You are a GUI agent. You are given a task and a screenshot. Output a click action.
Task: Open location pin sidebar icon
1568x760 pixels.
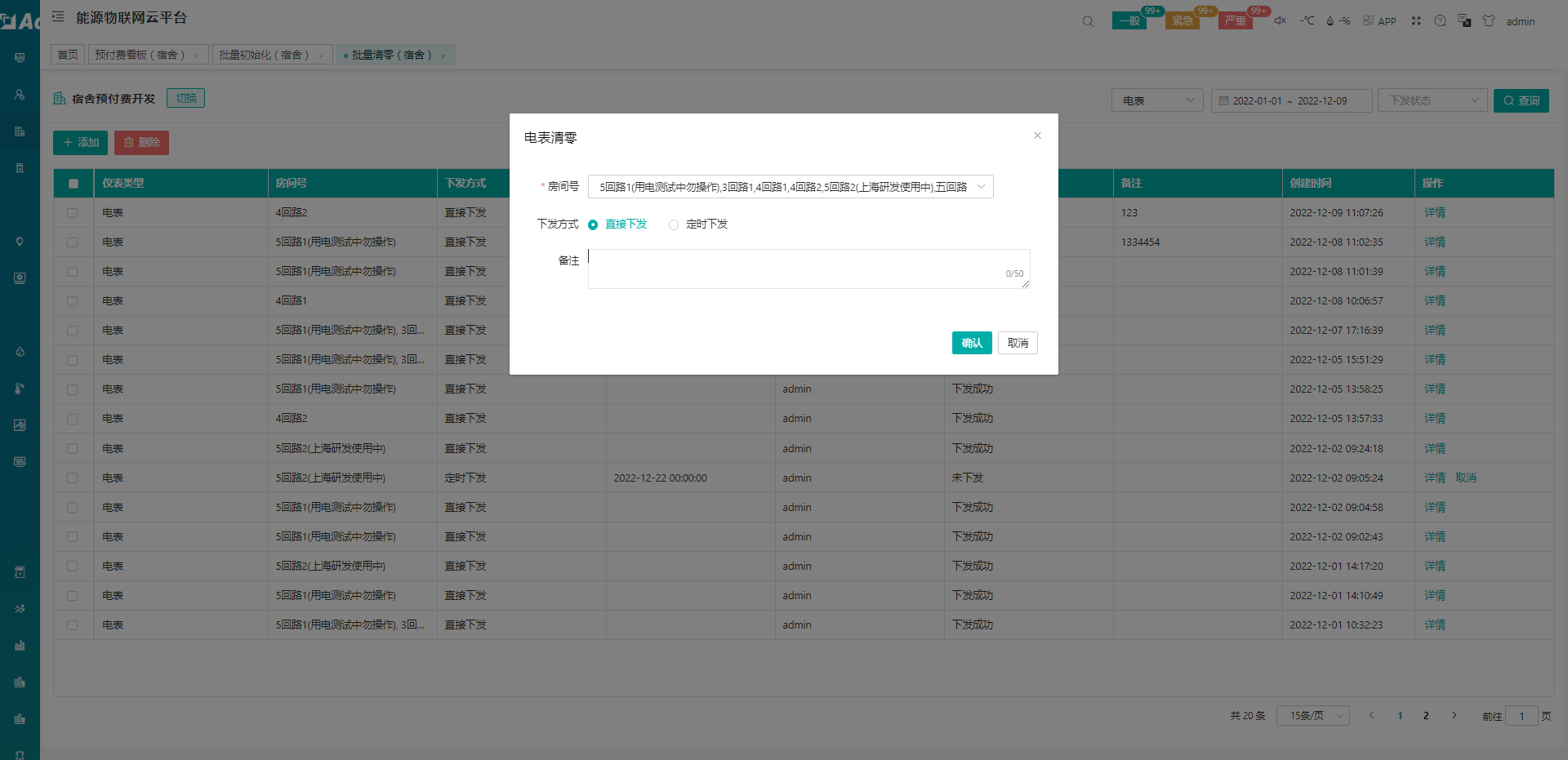point(20,242)
